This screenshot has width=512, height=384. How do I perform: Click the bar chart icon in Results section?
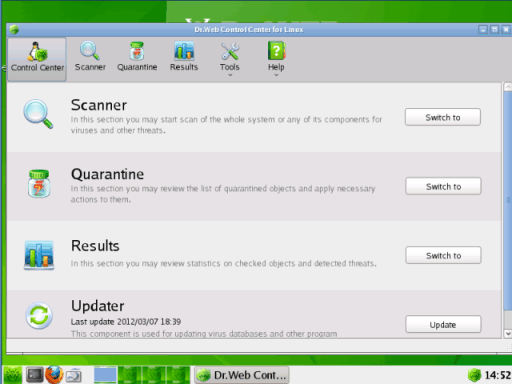39,255
